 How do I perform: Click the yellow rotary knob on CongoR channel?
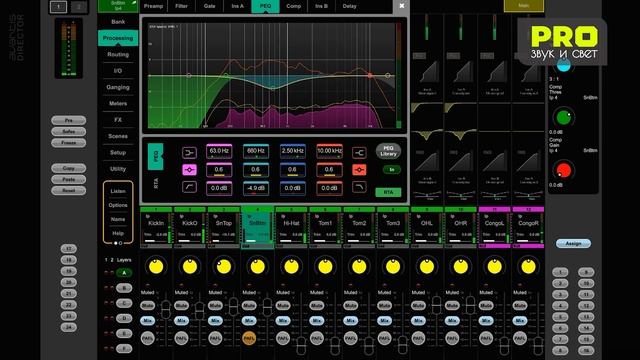(x=529, y=267)
